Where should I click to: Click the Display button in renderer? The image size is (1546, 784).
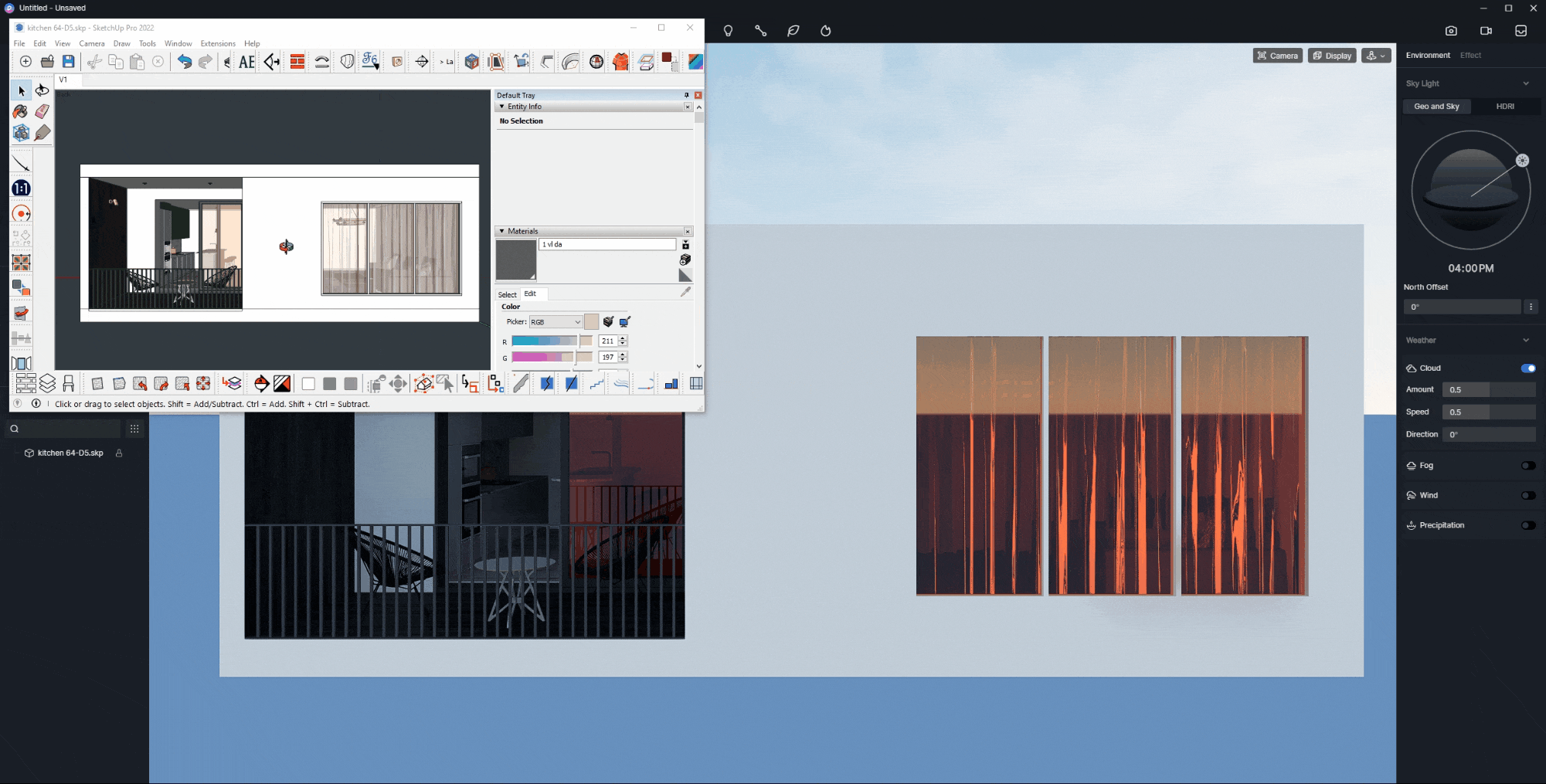1332,56
